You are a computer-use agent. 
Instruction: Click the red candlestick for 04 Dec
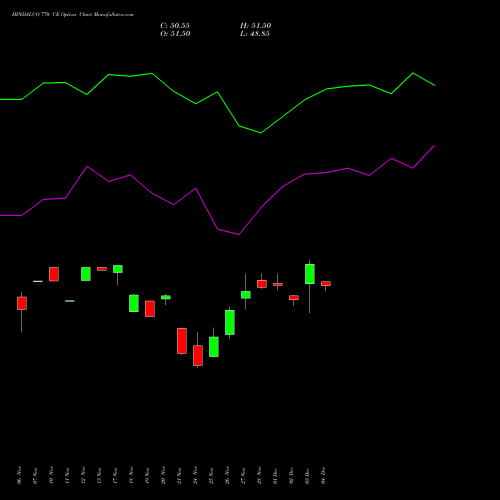pyautogui.click(x=326, y=284)
